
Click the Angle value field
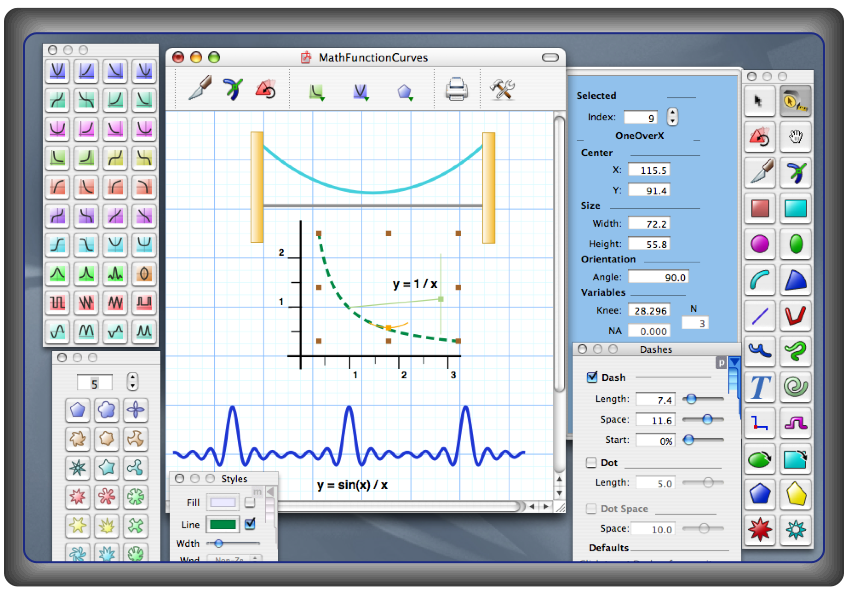[x=658, y=277]
